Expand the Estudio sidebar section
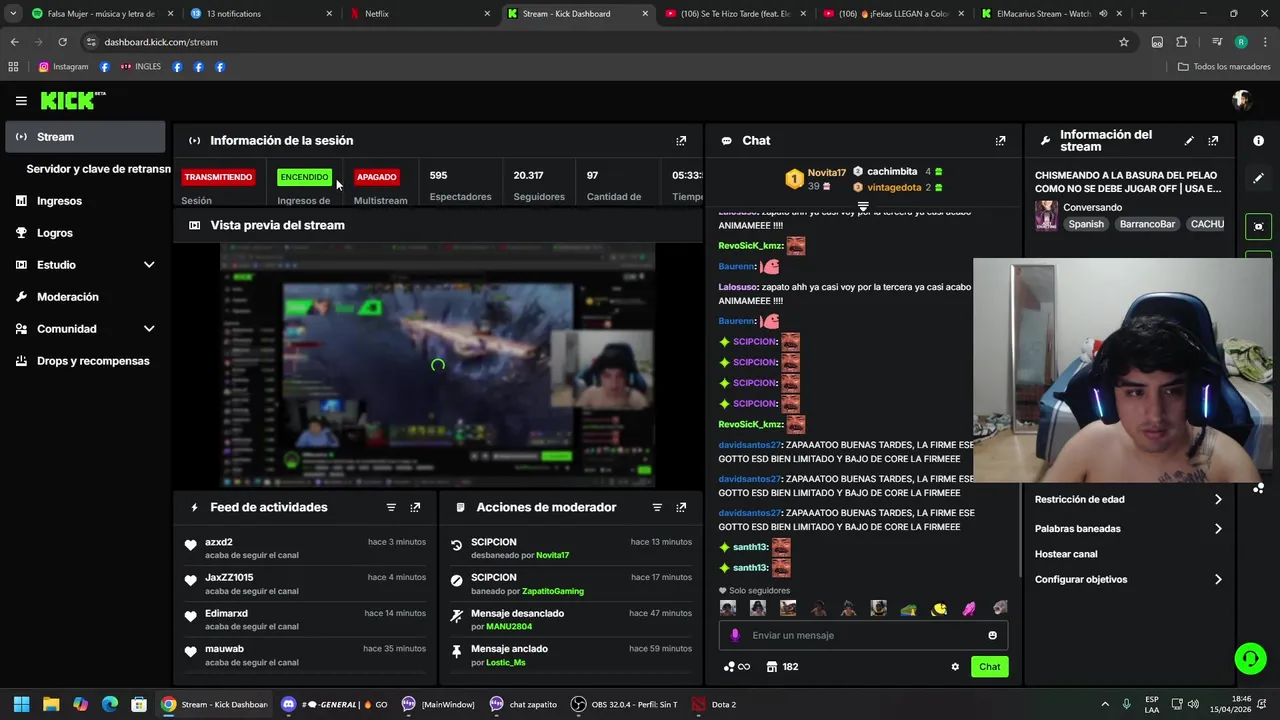This screenshot has width=1280, height=720. tap(149, 265)
